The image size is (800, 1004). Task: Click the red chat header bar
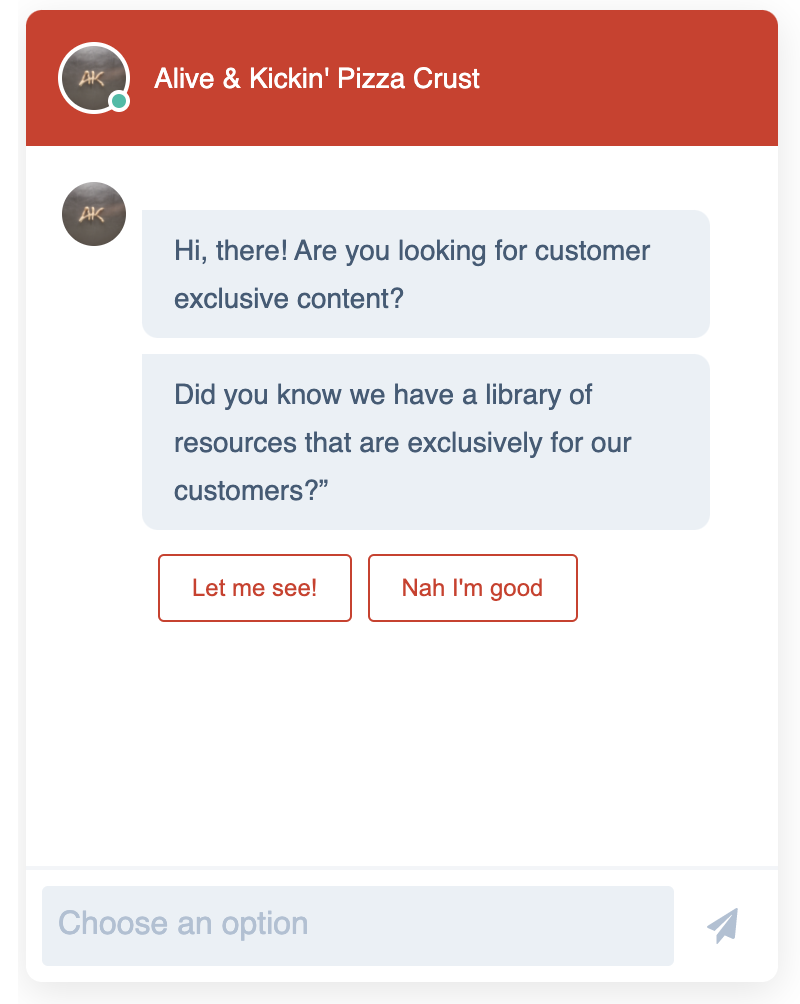(x=550, y=79)
